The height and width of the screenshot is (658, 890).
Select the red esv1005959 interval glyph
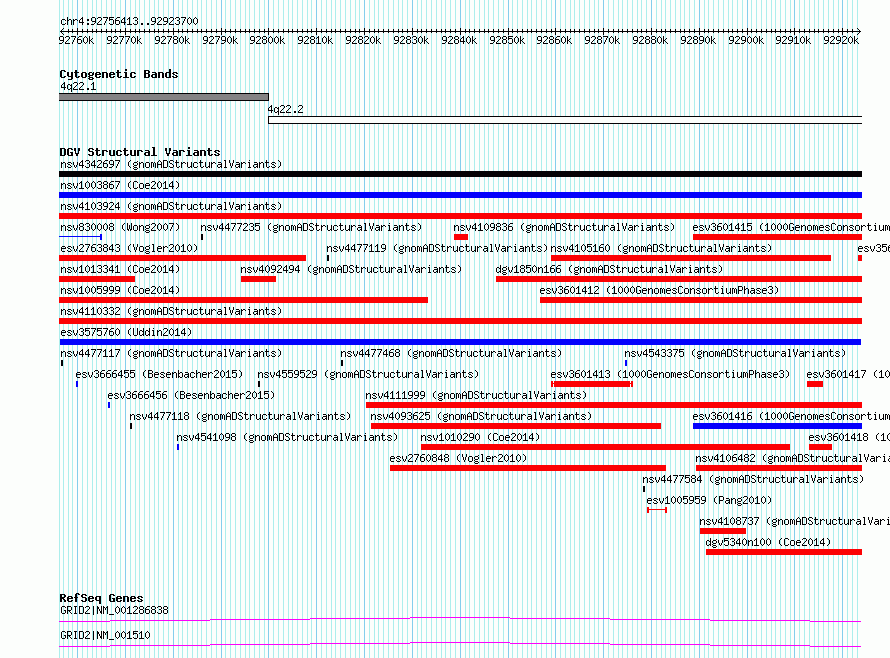pyautogui.click(x=657, y=510)
